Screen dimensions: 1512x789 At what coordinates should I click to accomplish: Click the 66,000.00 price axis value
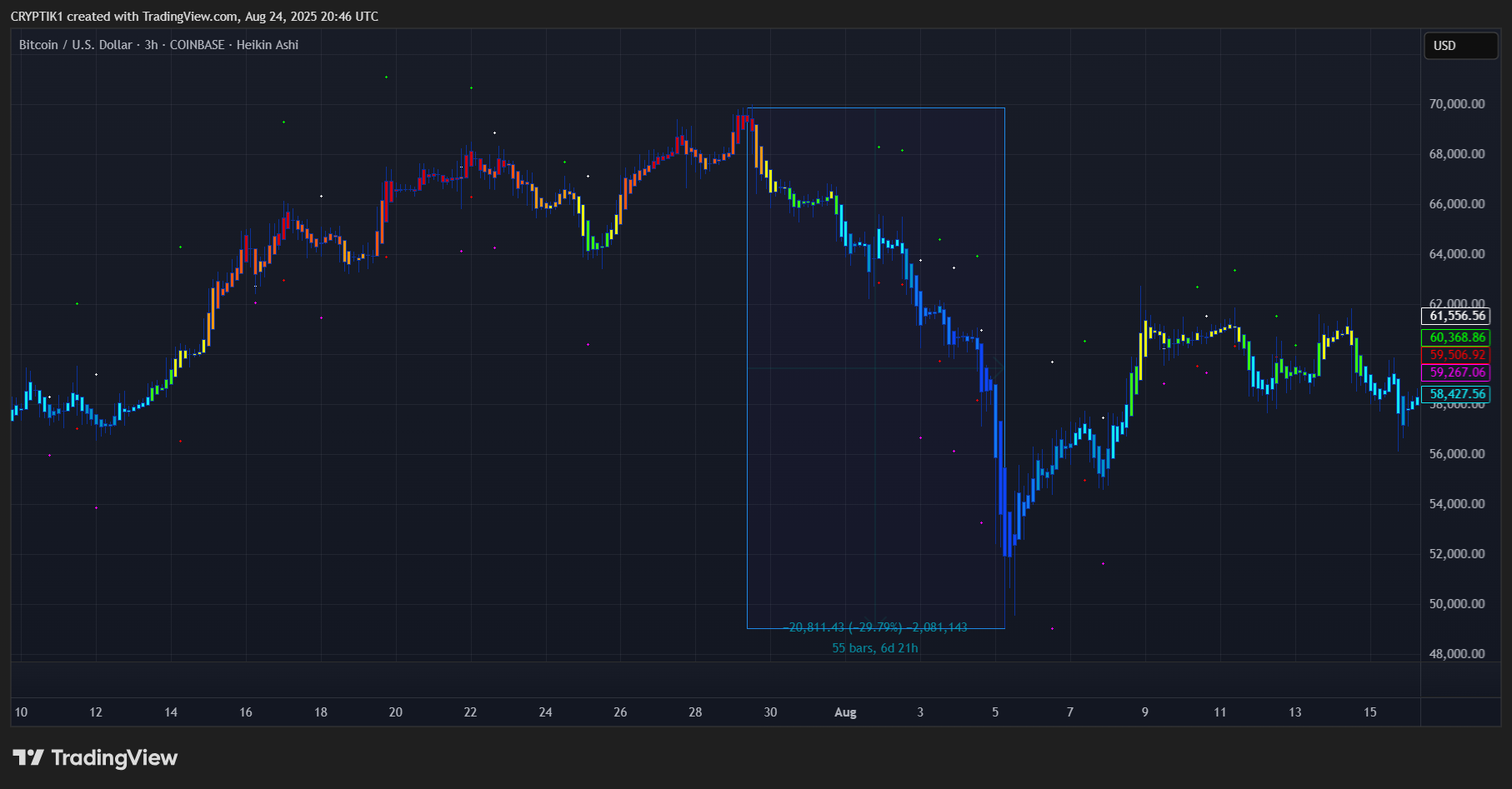tap(1457, 204)
